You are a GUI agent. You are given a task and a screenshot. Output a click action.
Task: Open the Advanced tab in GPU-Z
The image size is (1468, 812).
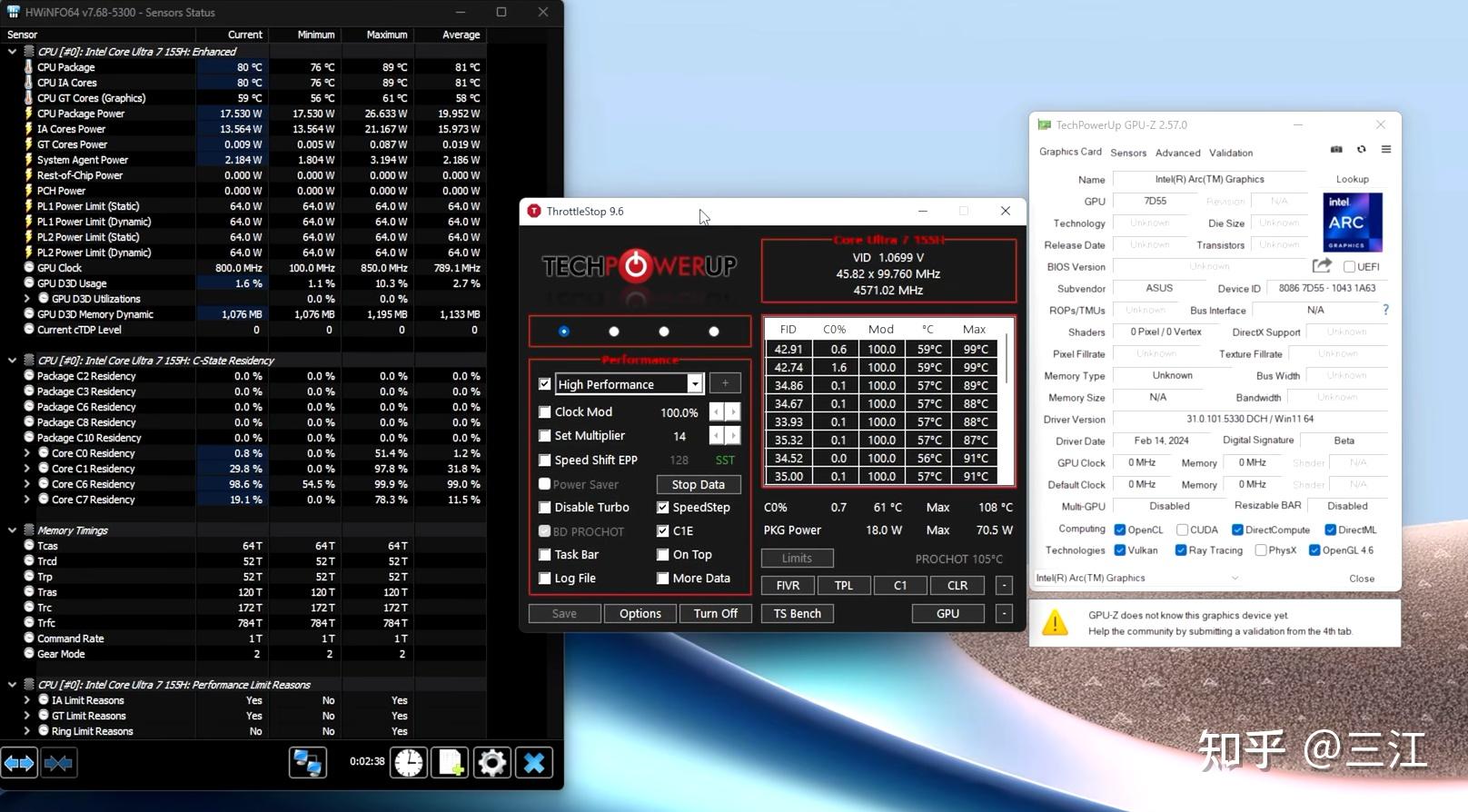1178,153
